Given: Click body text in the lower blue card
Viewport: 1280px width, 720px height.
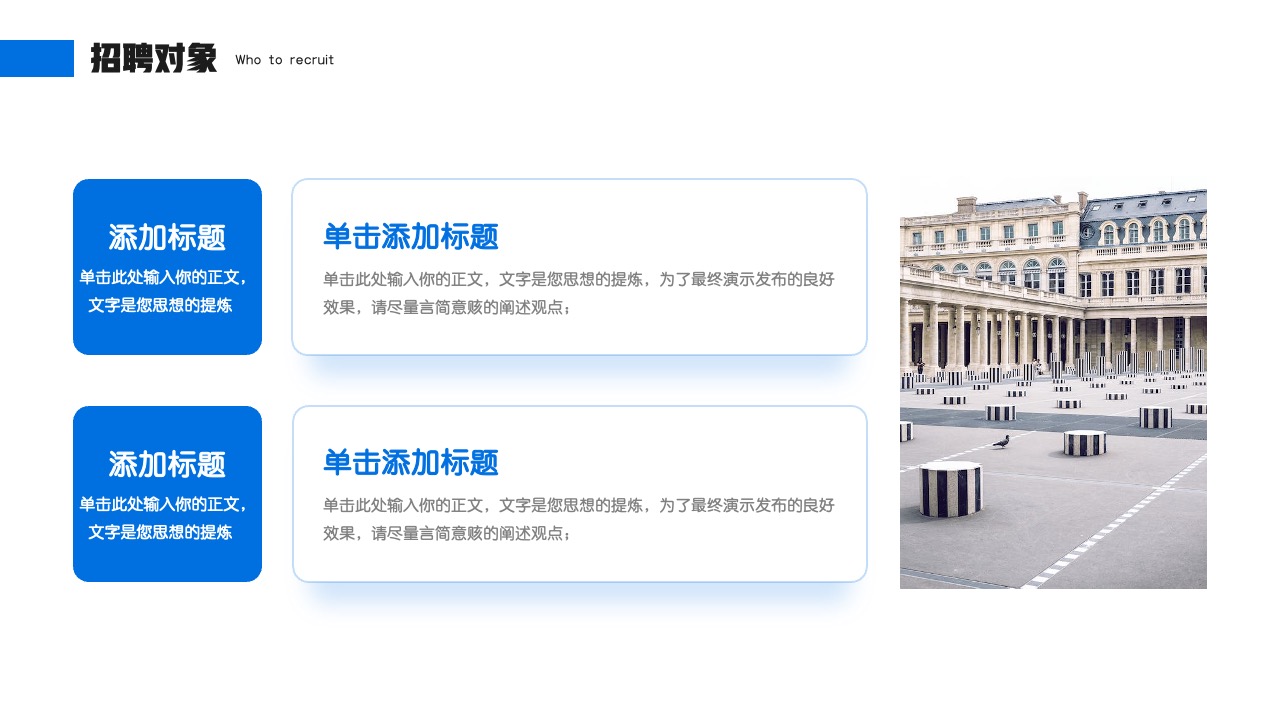Looking at the screenshot, I should 165,518.
